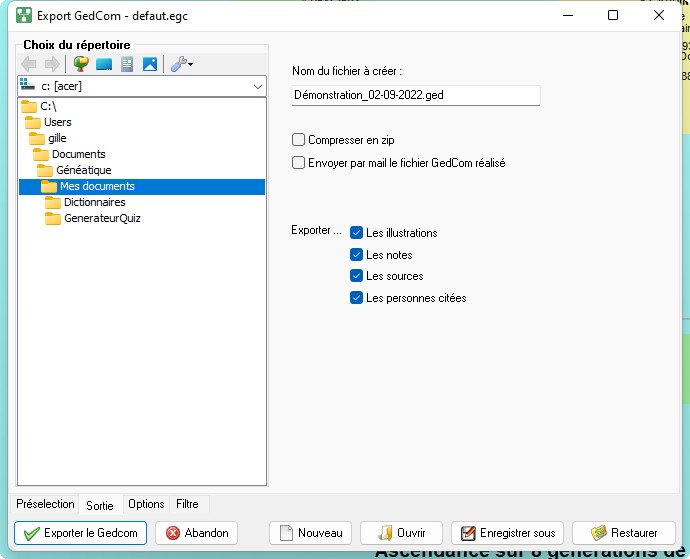
Task: Open the genealogy tree folder shortcut icon
Action: tap(81, 64)
